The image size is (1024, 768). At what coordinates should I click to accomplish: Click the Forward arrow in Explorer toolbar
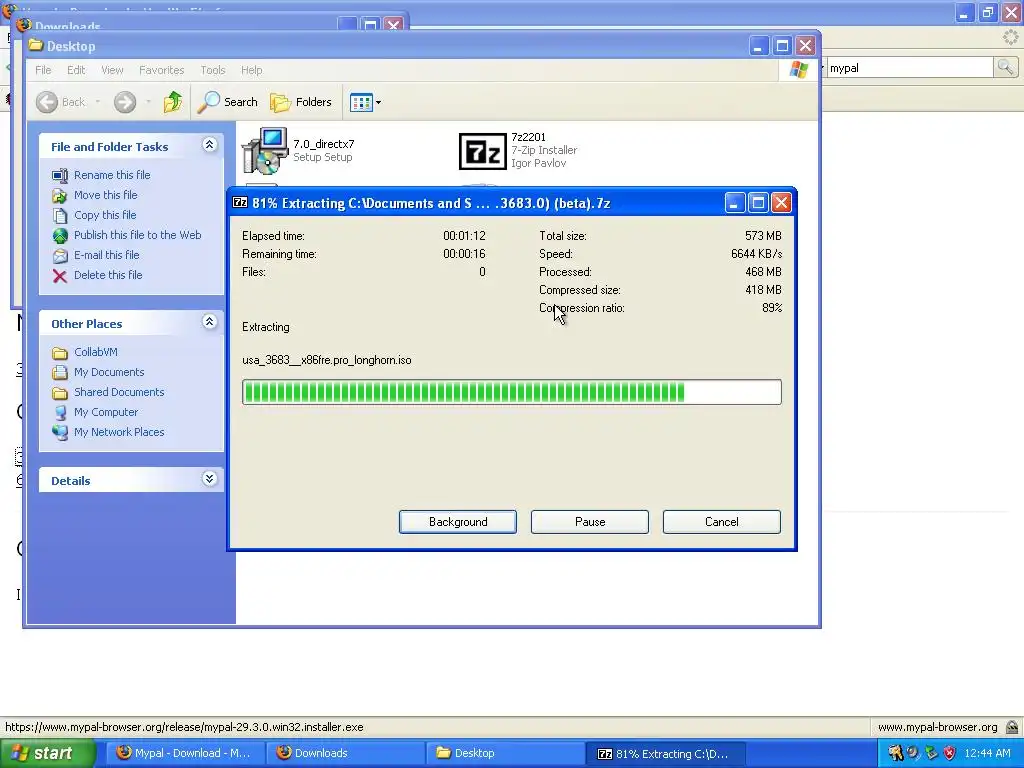point(125,102)
